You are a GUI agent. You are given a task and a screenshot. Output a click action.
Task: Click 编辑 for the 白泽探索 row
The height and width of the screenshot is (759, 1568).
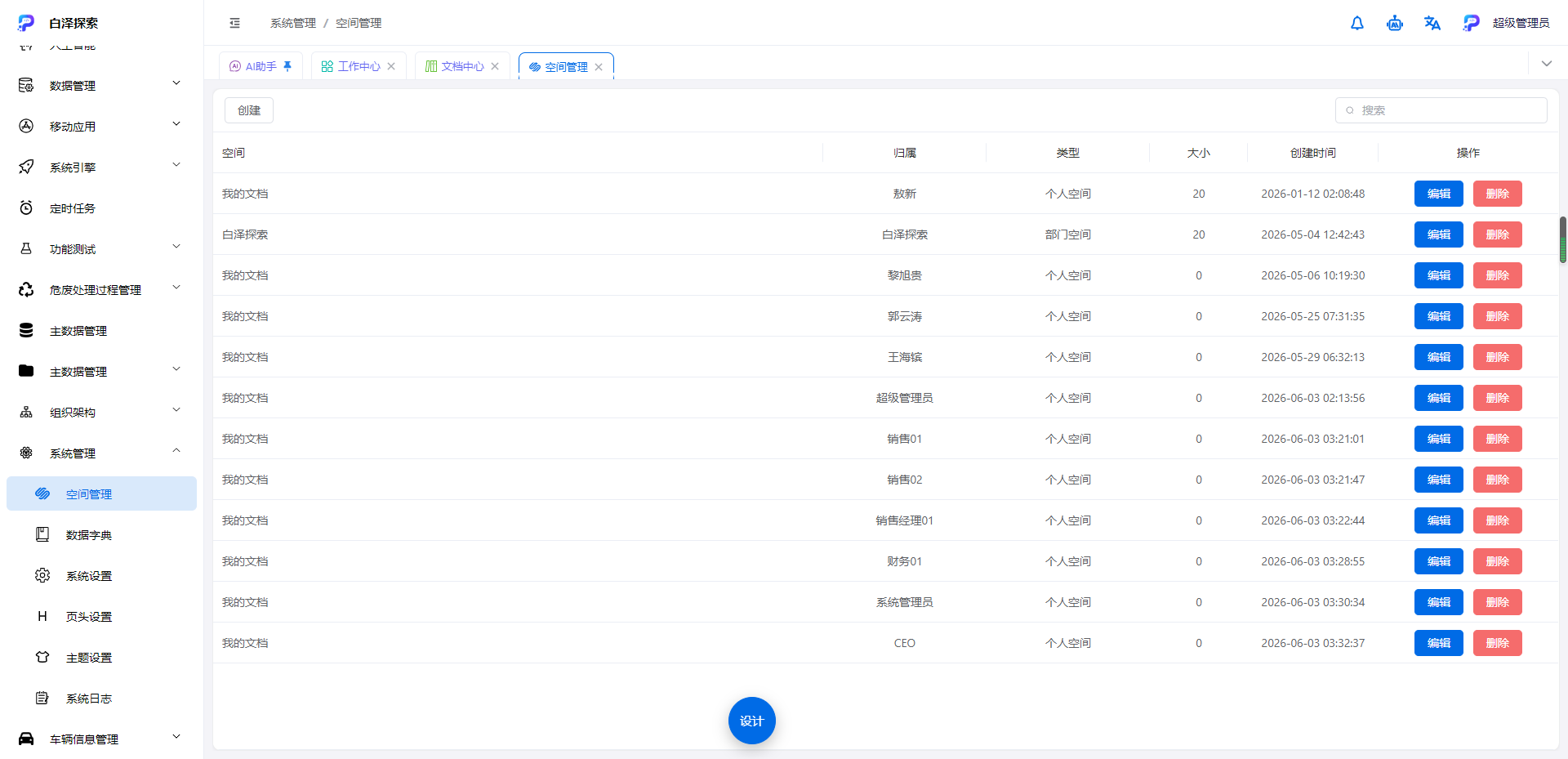[1439, 234]
